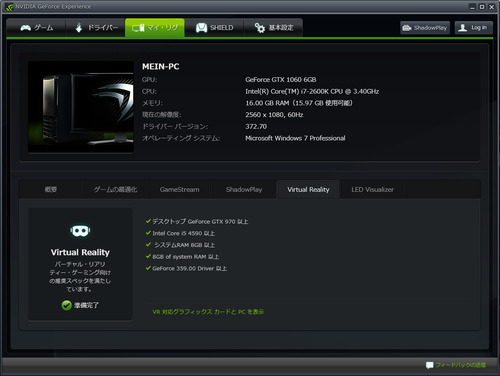Click the driver version 372.70 value
Screen dimensions: 500x376
point(256,126)
